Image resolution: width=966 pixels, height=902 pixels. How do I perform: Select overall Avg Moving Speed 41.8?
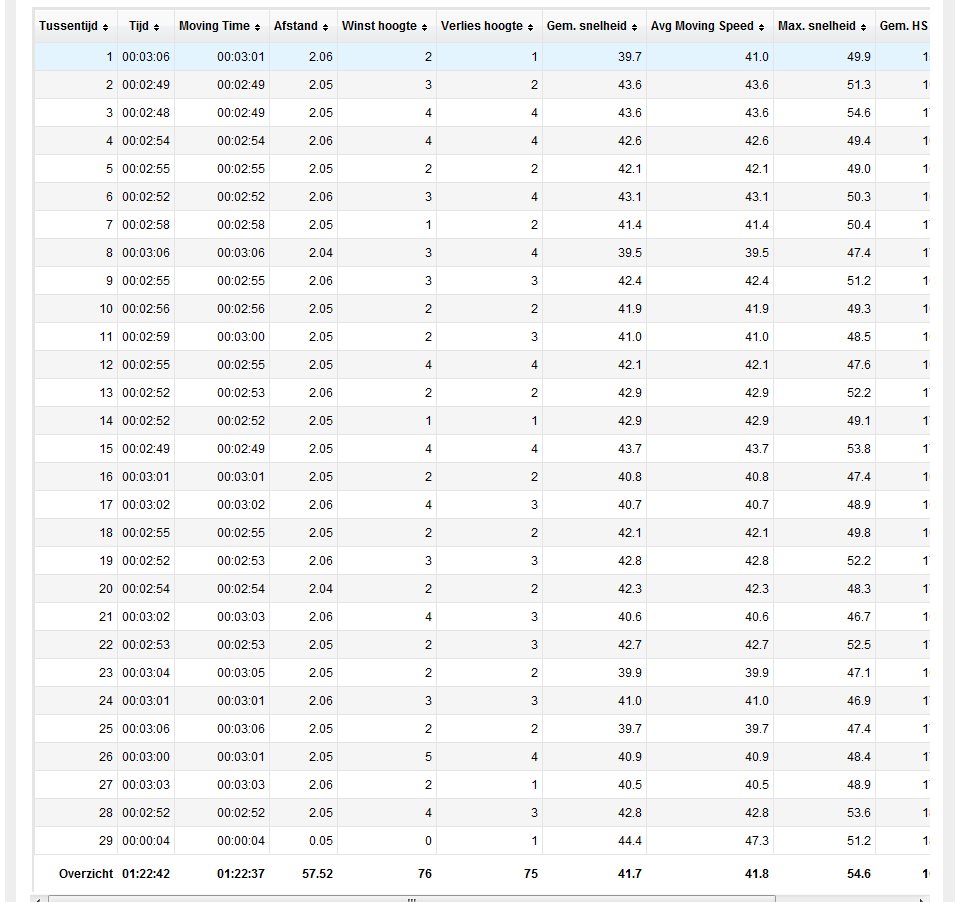pos(757,874)
